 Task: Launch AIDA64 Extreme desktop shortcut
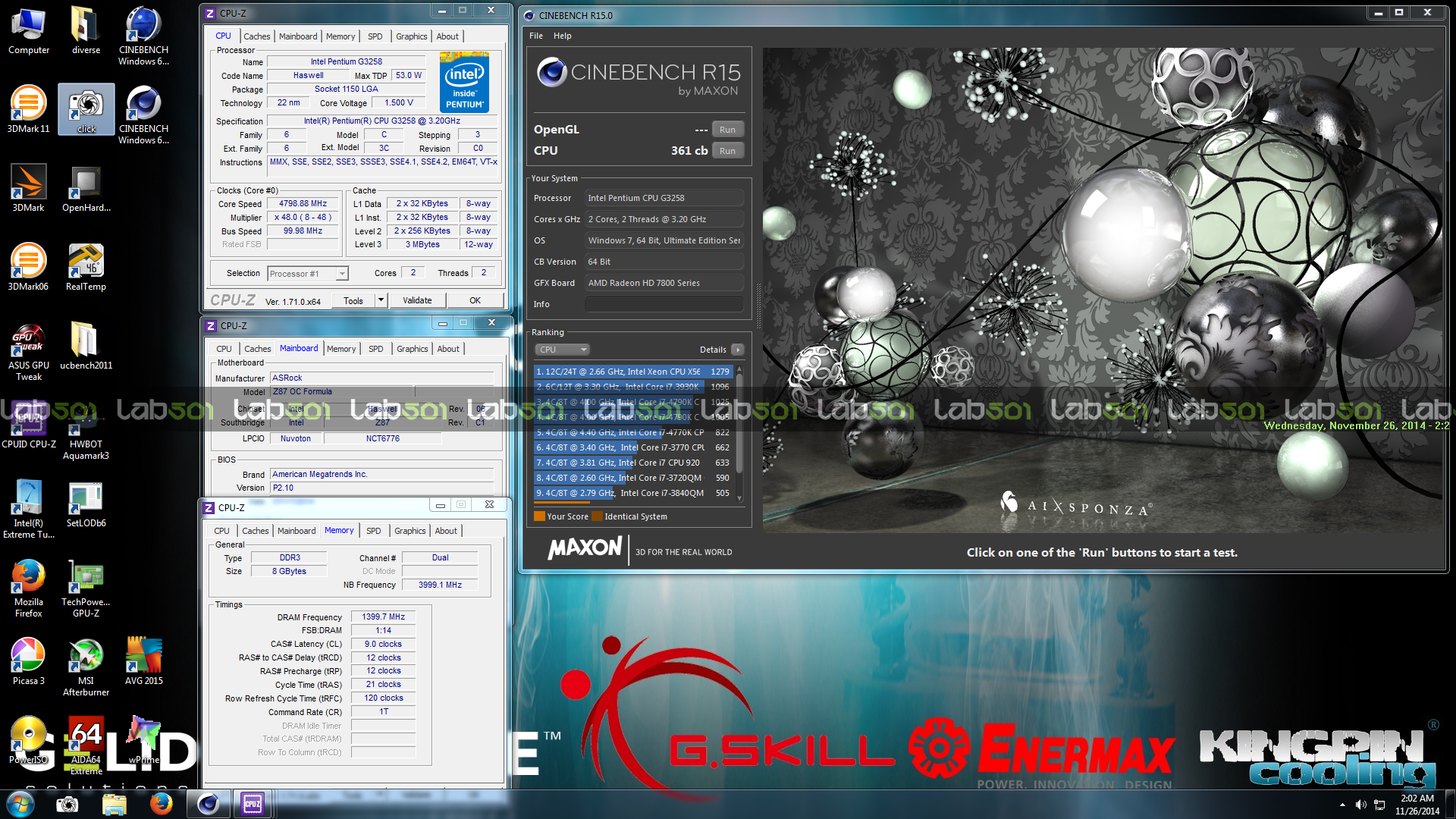click(x=86, y=746)
